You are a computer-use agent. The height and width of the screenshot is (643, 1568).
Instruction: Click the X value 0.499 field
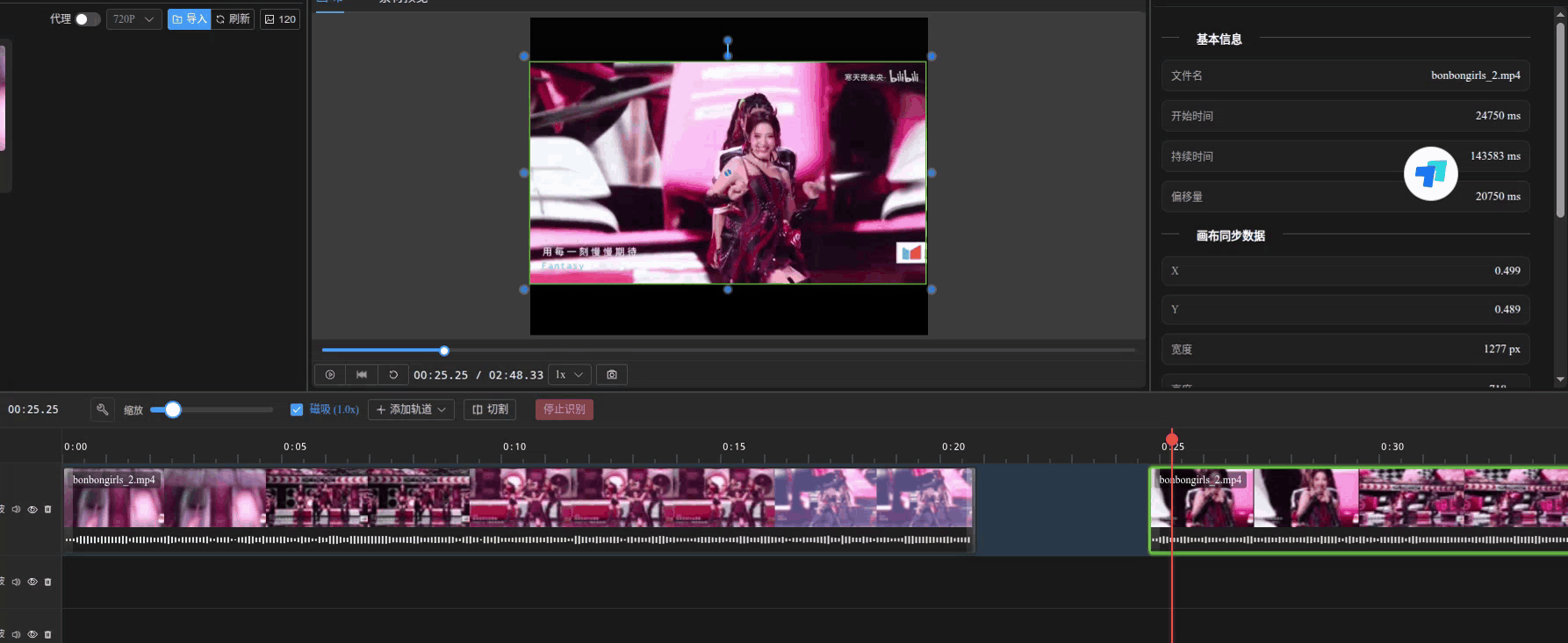point(1345,271)
